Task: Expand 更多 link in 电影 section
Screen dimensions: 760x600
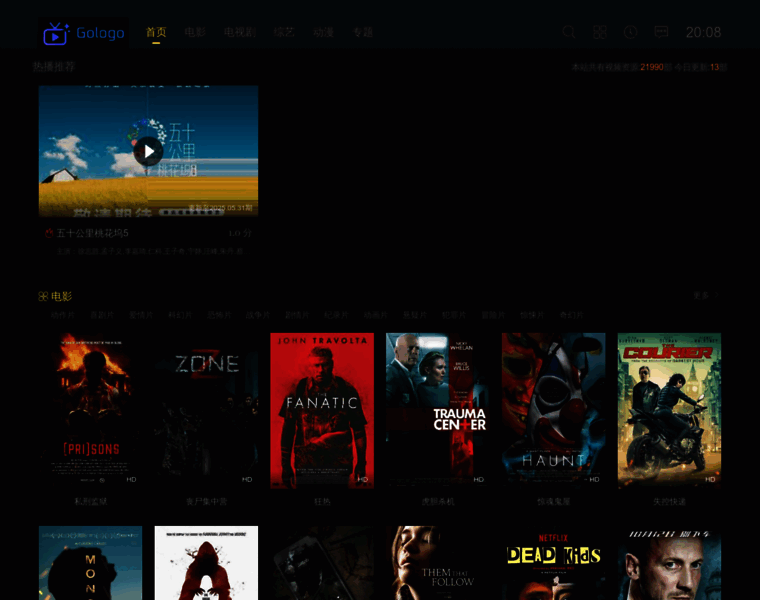Action: (x=705, y=295)
